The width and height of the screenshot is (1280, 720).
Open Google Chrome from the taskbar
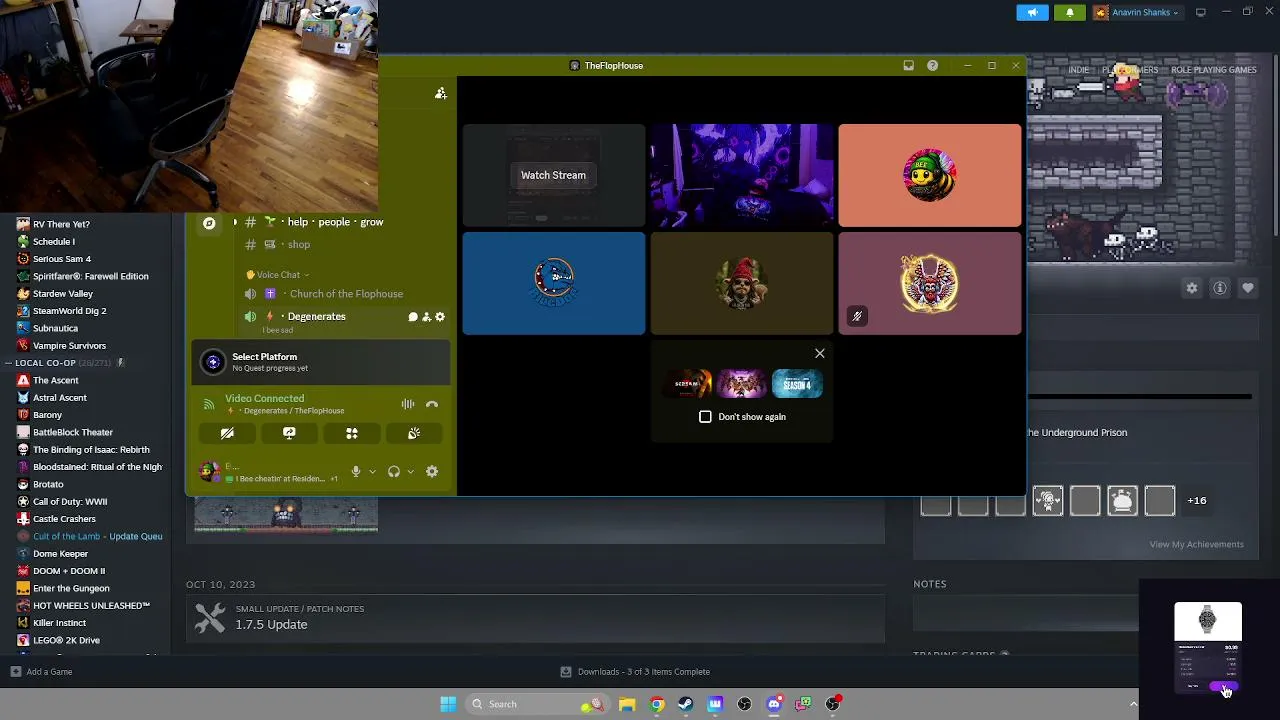point(657,704)
